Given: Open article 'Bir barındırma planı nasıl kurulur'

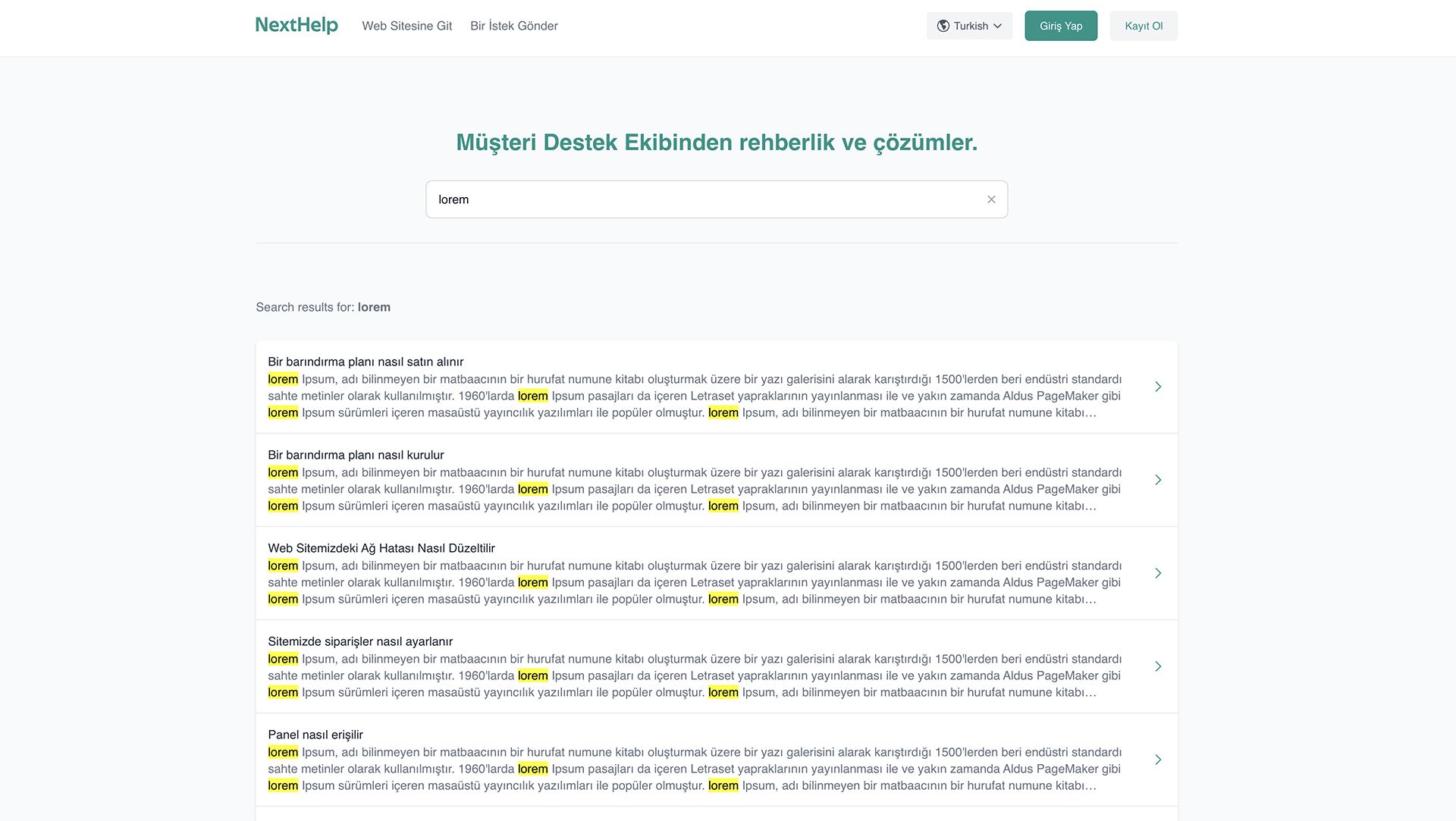Looking at the screenshot, I should click(356, 455).
